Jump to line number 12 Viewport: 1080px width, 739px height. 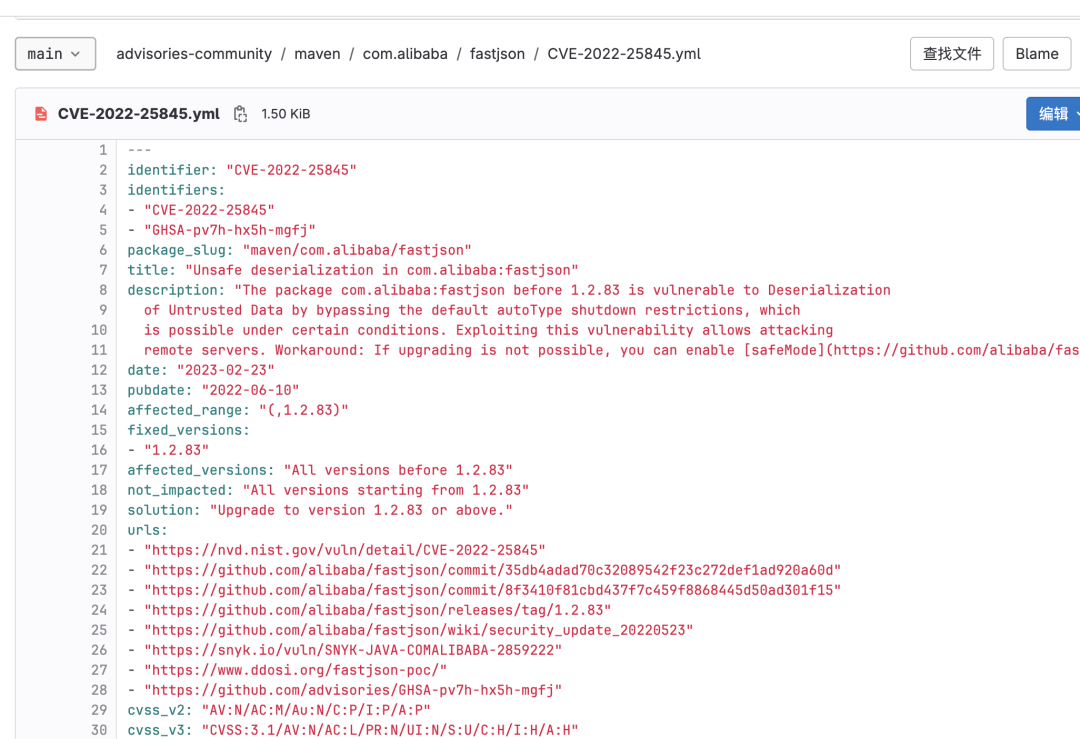(x=99, y=370)
